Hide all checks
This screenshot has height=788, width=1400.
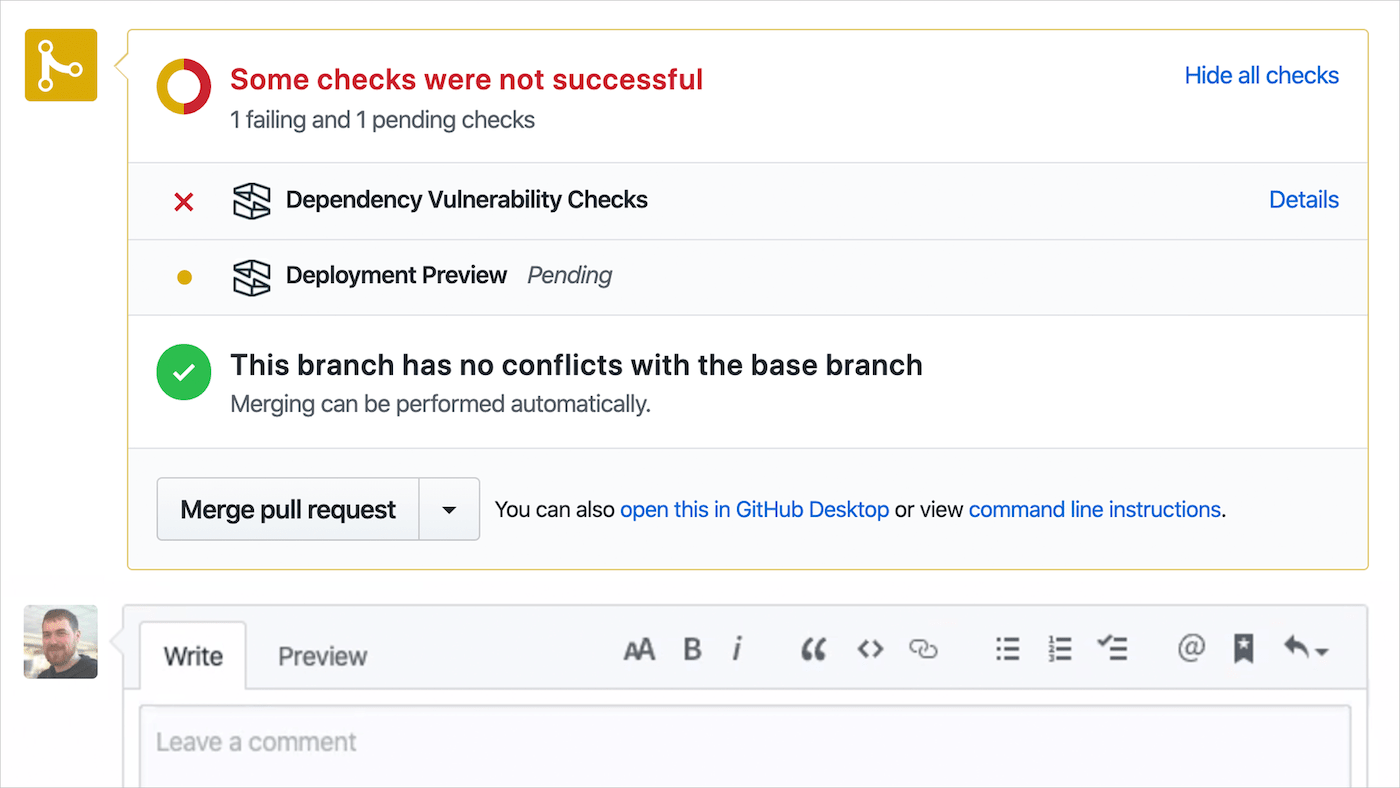point(1261,76)
